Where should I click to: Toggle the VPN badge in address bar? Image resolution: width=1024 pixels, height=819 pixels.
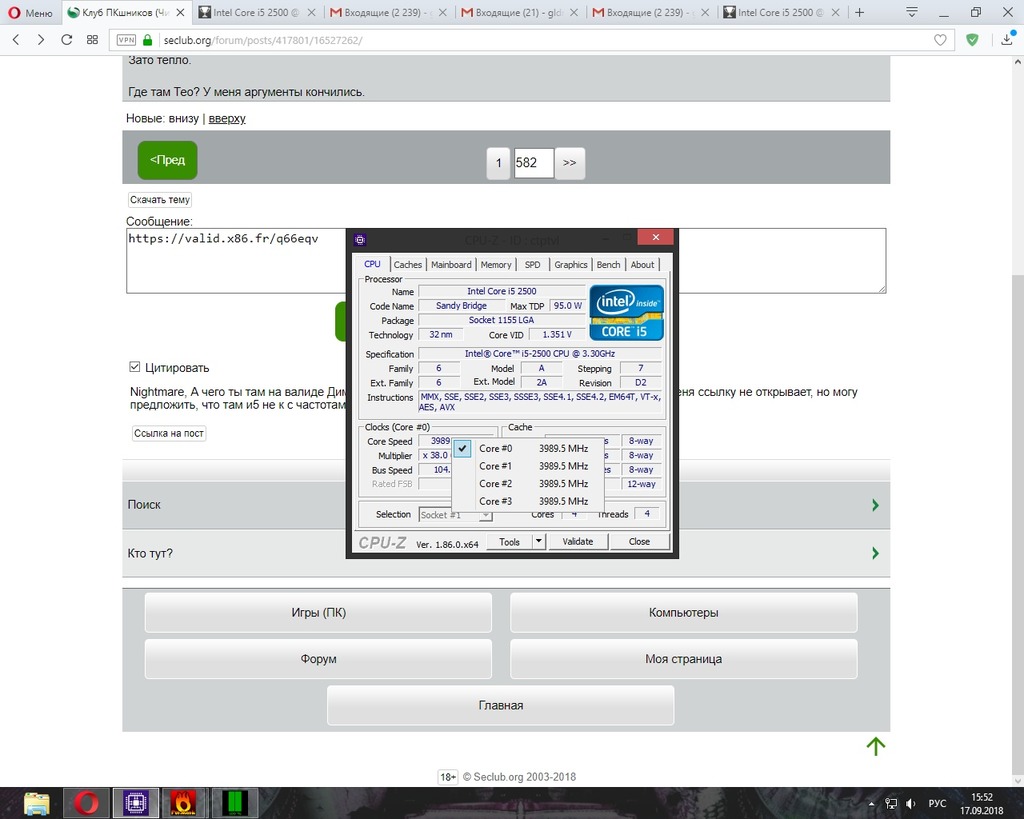point(126,40)
